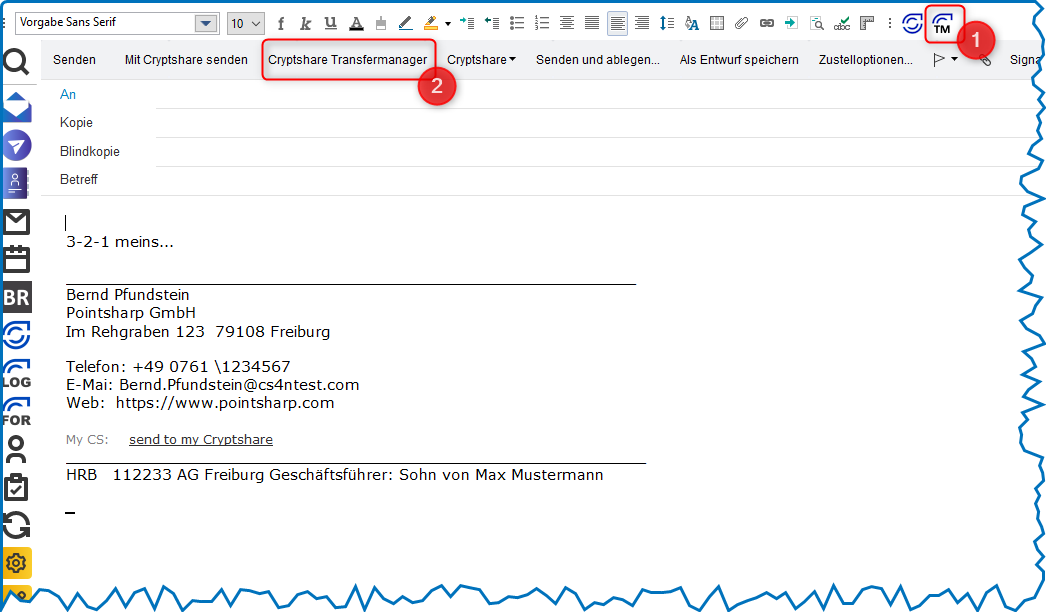Image resolution: width=1046 pixels, height=612 pixels.
Task: Click the Cryptshare TM toolbar icon
Action: pos(942,23)
